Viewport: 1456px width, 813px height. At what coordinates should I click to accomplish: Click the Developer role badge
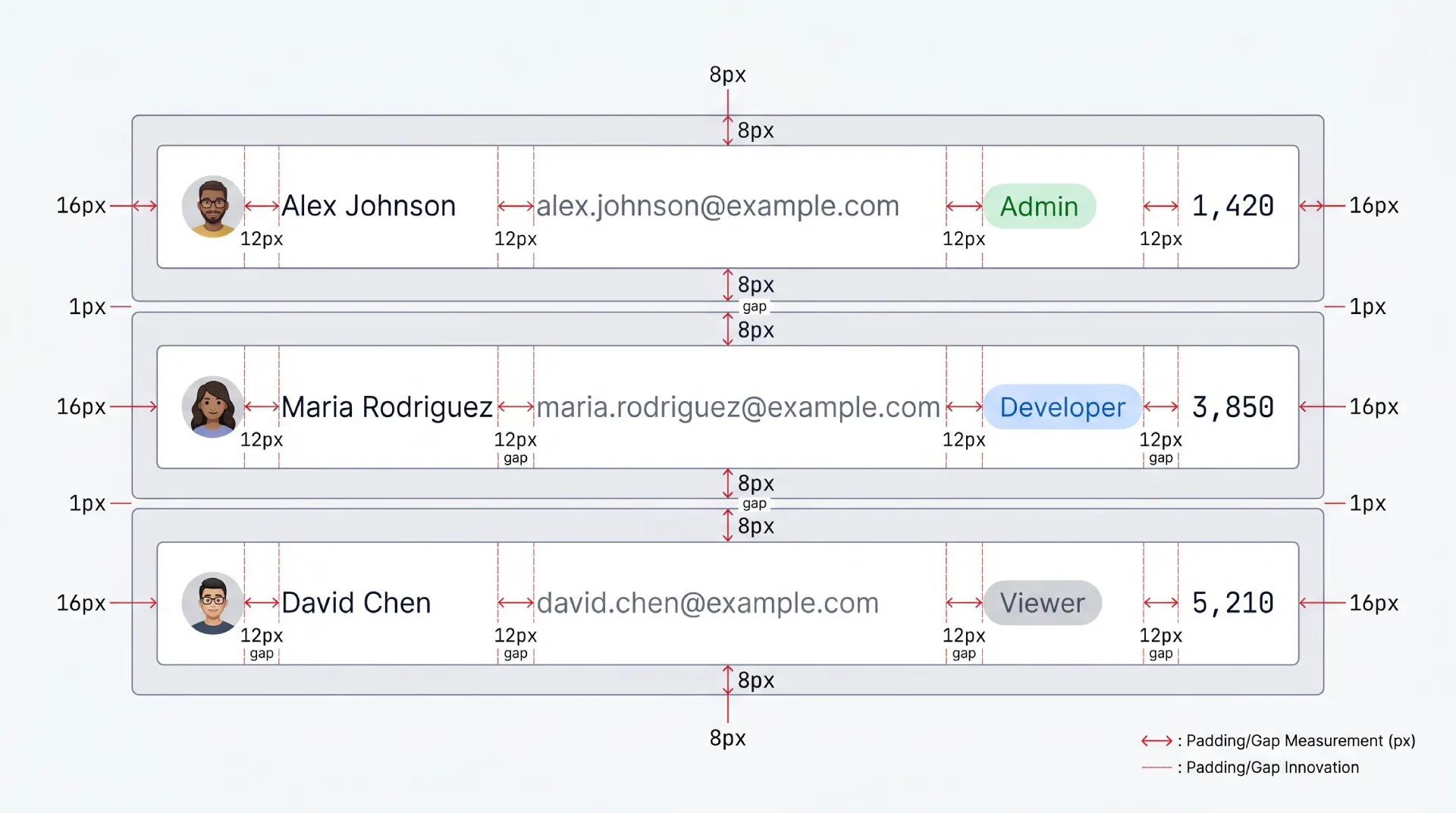pos(1062,407)
